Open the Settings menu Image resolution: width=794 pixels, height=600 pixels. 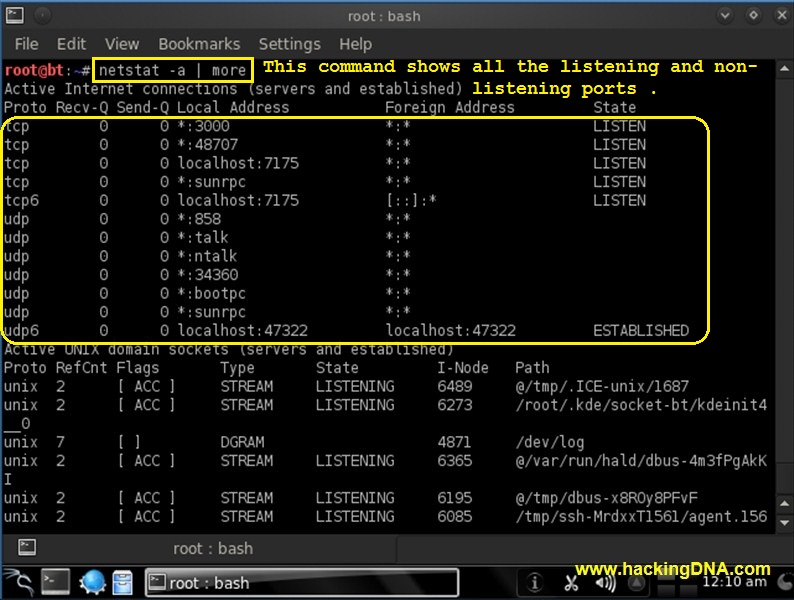(290, 44)
